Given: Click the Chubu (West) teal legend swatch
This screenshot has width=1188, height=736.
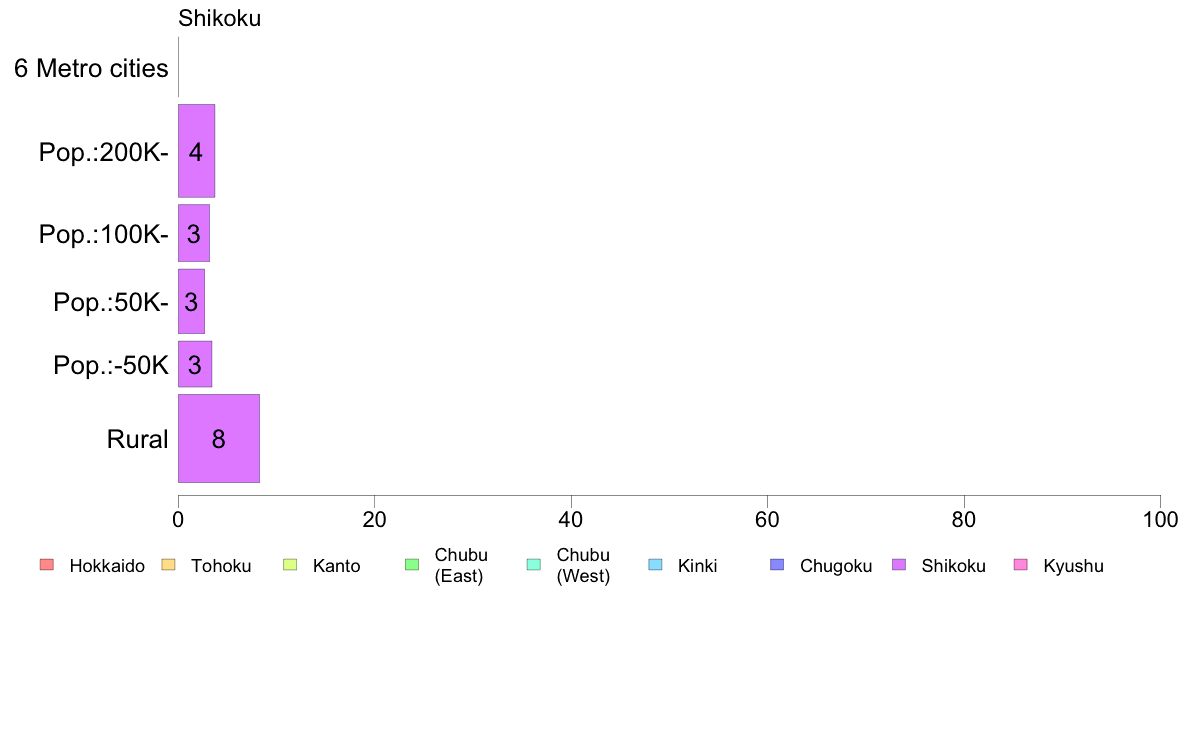Looking at the screenshot, I should click(x=533, y=565).
